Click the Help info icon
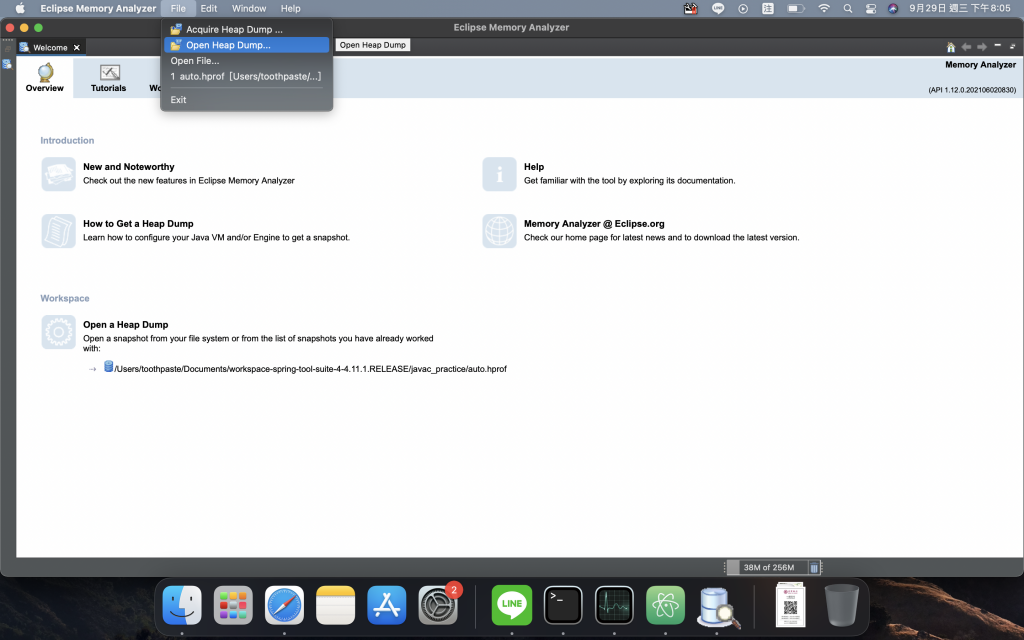Image resolution: width=1024 pixels, height=640 pixels. point(499,174)
